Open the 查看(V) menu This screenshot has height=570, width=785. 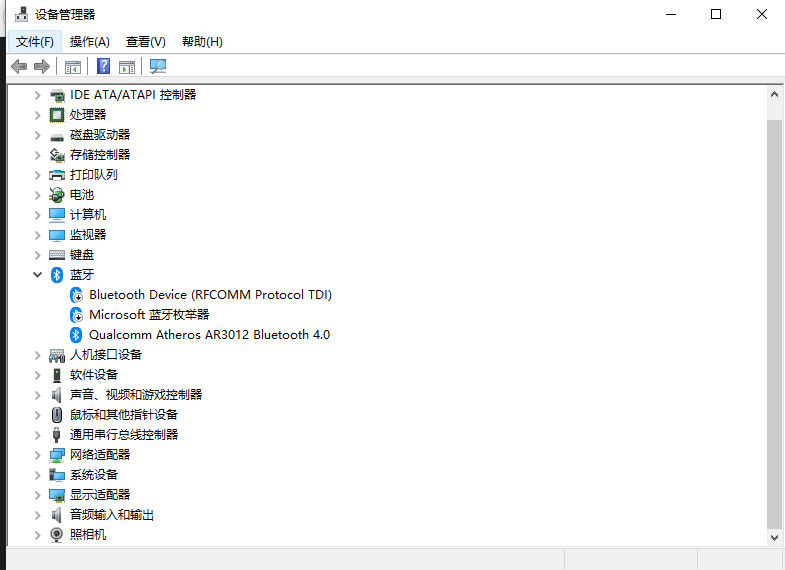(x=146, y=42)
